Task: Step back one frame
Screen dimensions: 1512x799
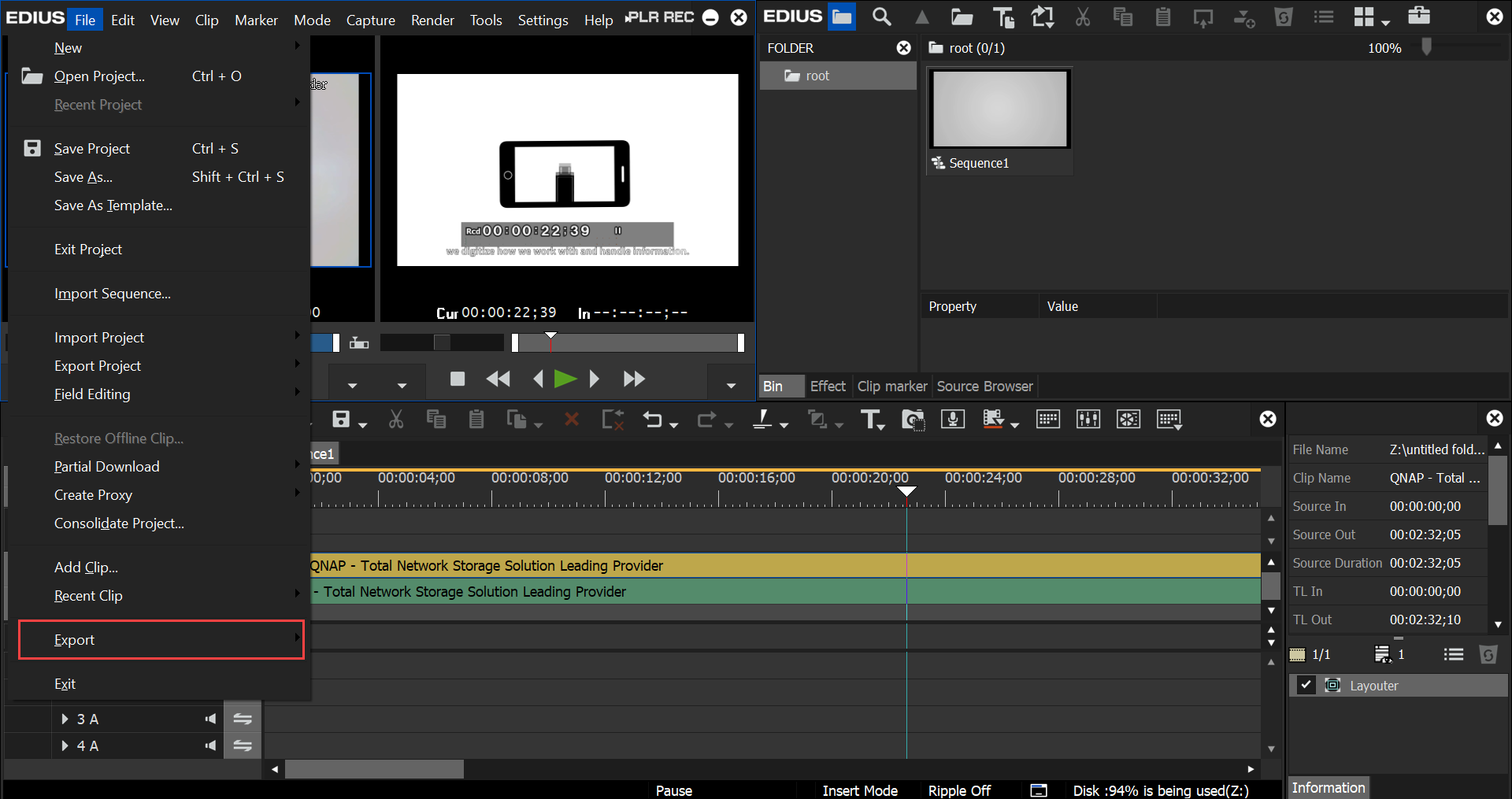Action: tap(539, 379)
